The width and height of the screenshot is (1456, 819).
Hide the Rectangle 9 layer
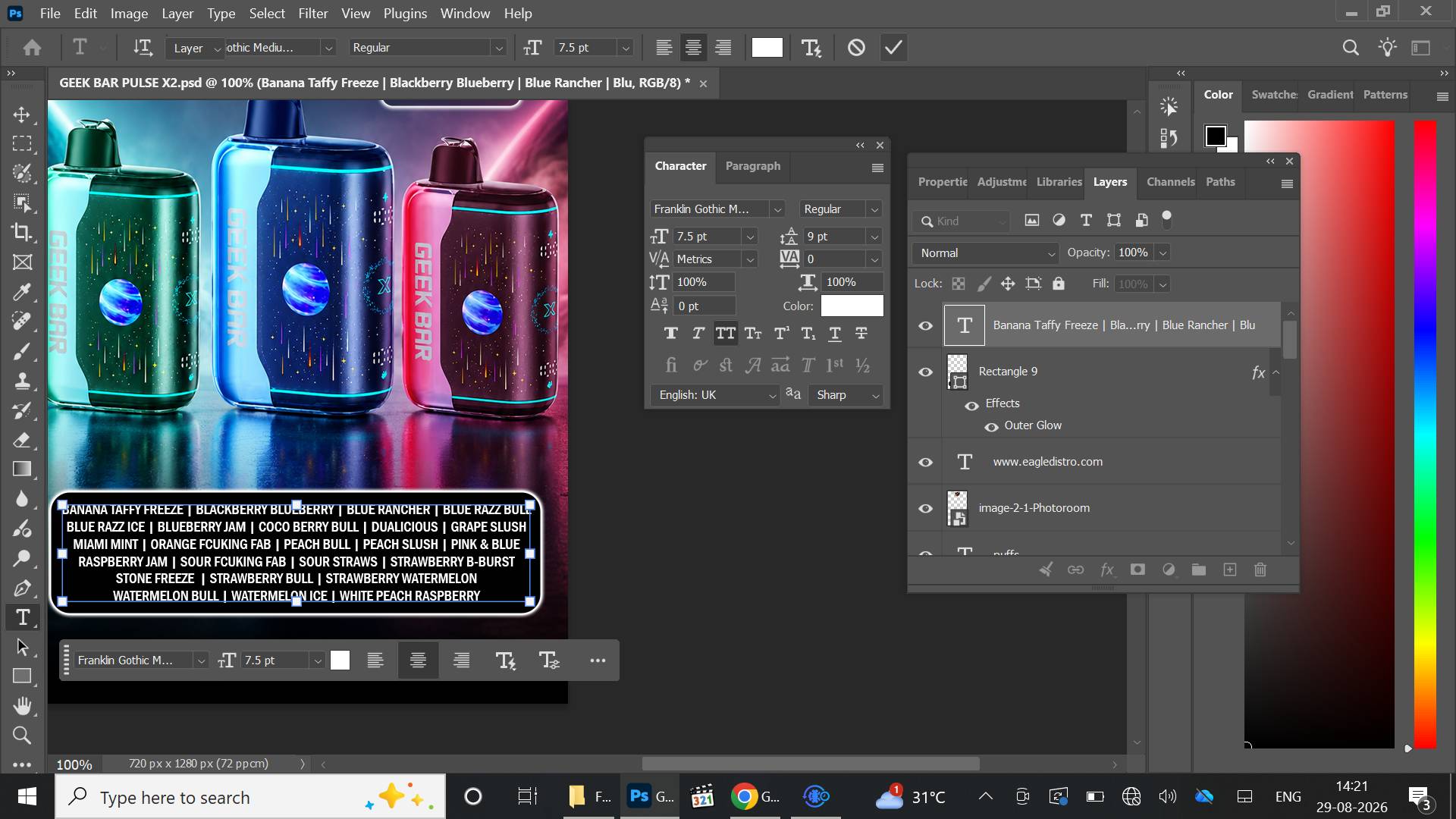tap(925, 372)
